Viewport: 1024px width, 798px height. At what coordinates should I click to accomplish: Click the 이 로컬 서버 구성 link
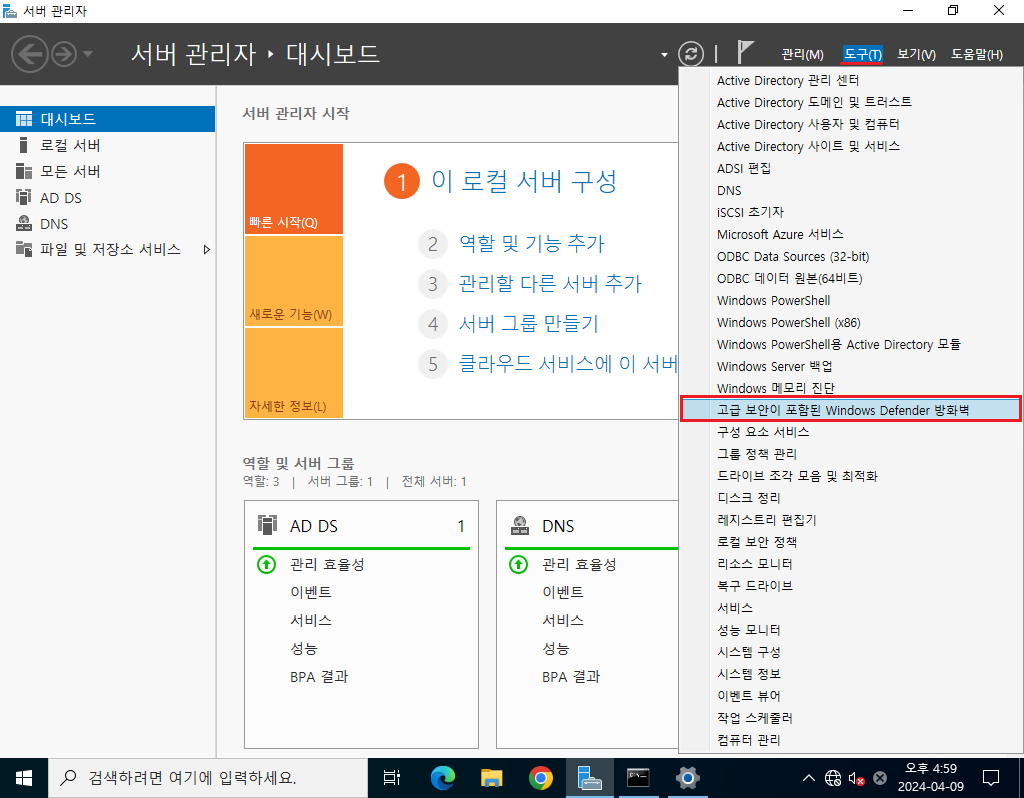click(524, 181)
